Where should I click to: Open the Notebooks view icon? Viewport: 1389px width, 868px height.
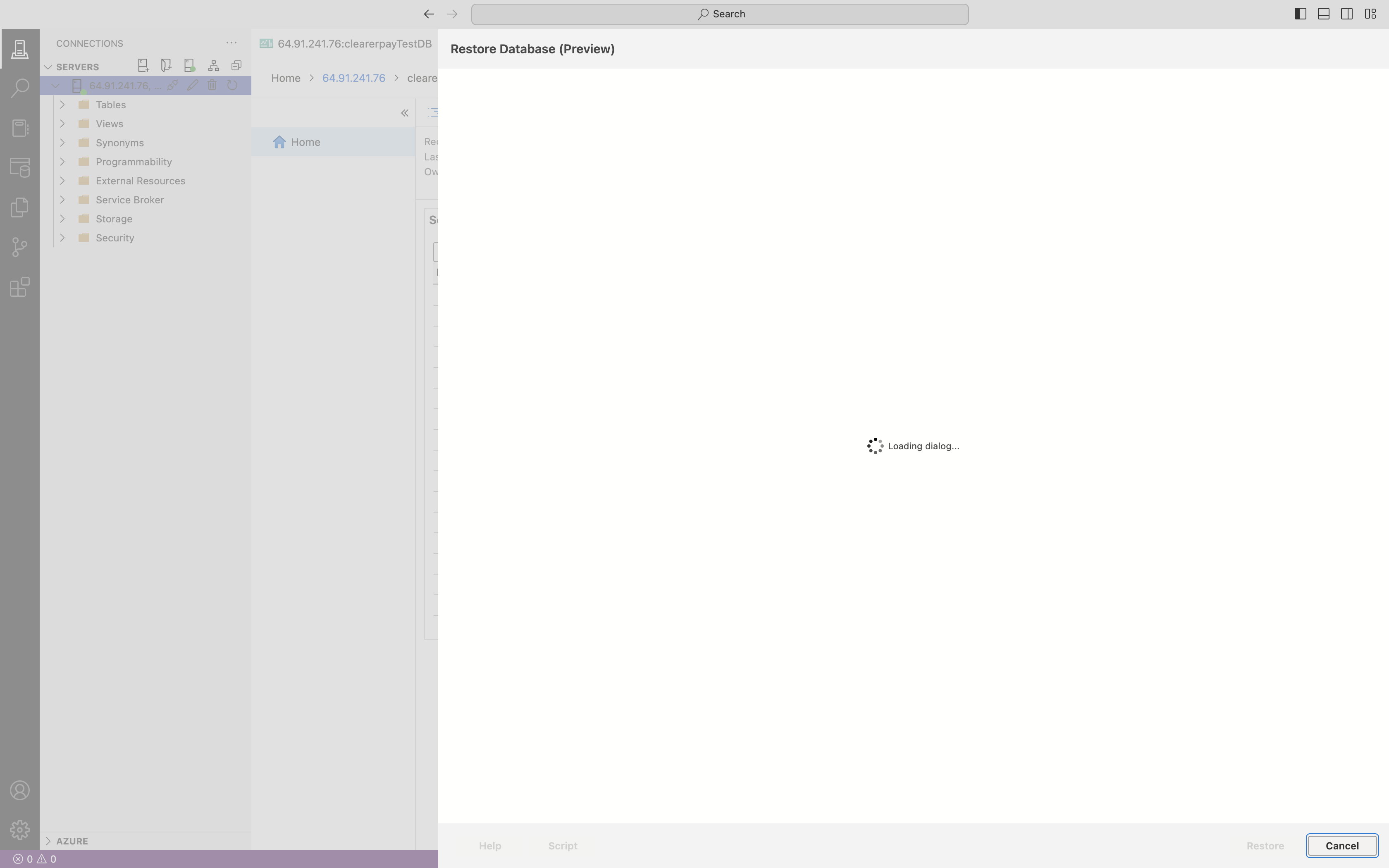(x=19, y=127)
